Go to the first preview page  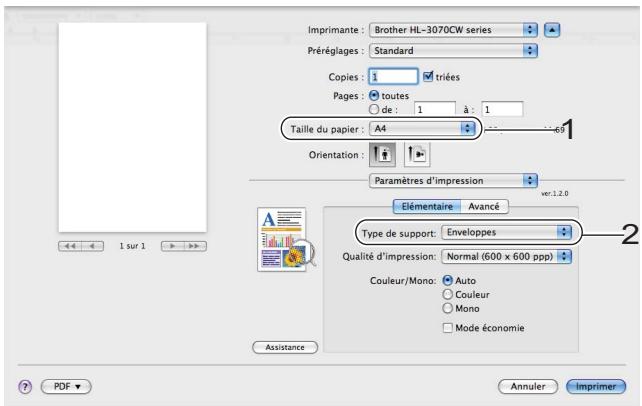click(x=70, y=246)
